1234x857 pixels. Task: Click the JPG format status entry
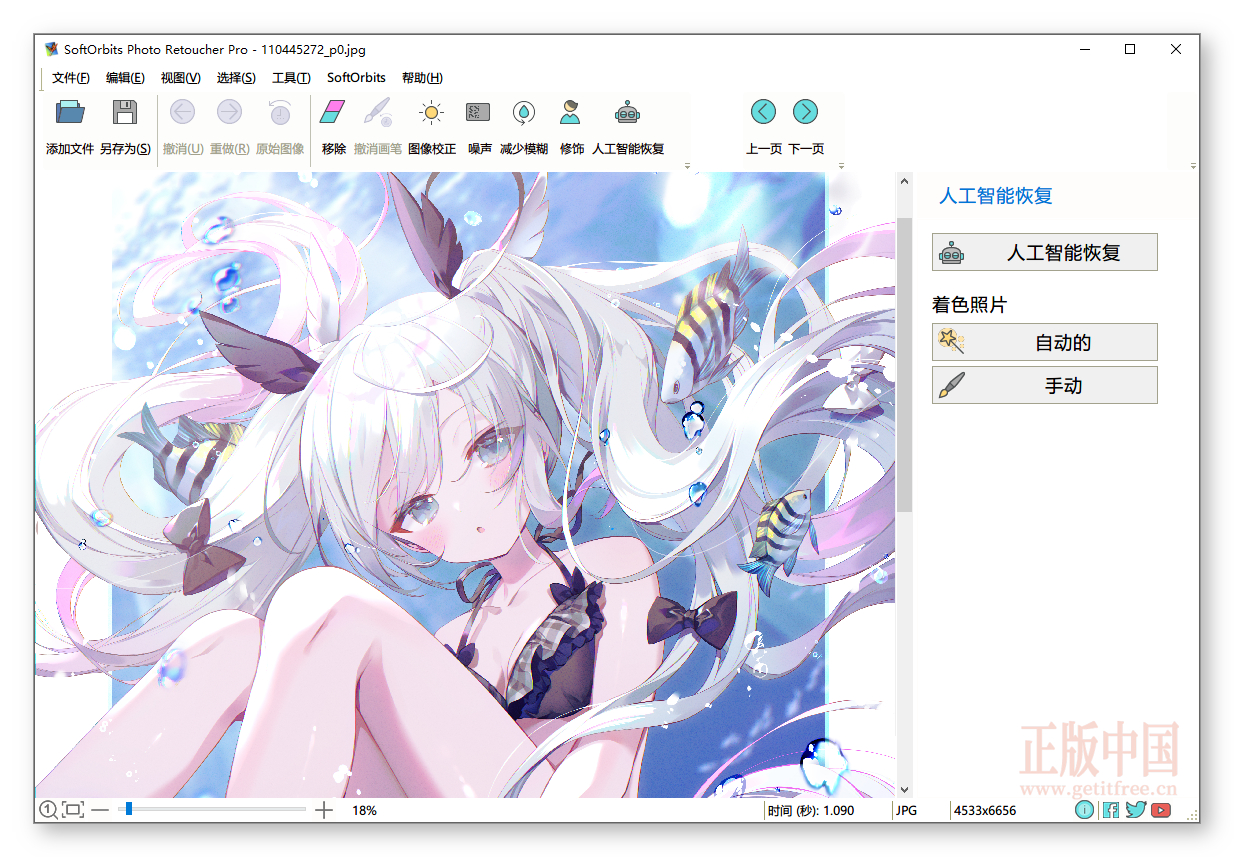(908, 810)
